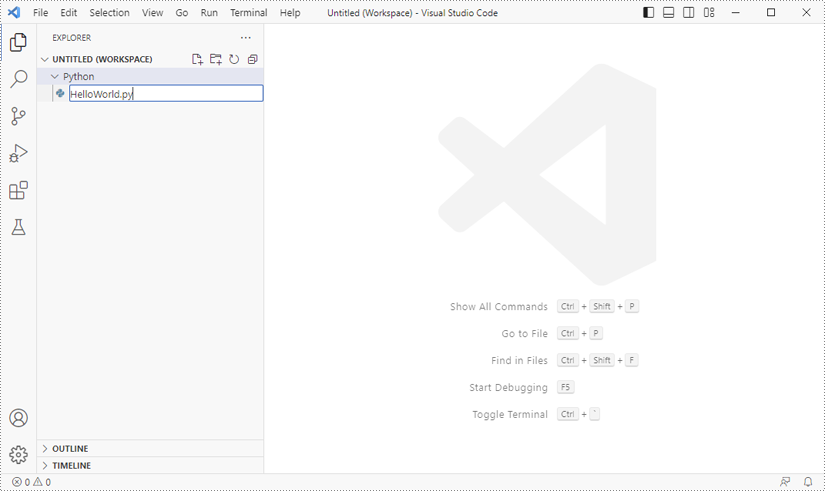
Task: Close the VS Code window
Action: (806, 13)
